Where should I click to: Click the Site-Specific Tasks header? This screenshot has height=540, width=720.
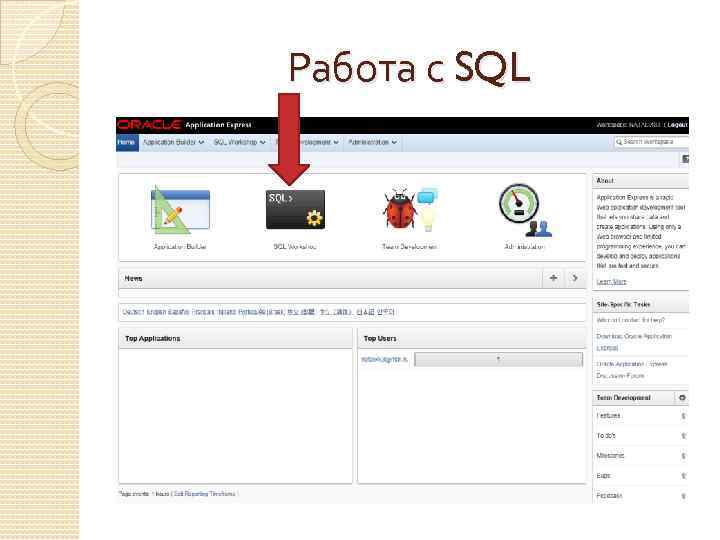pos(623,304)
